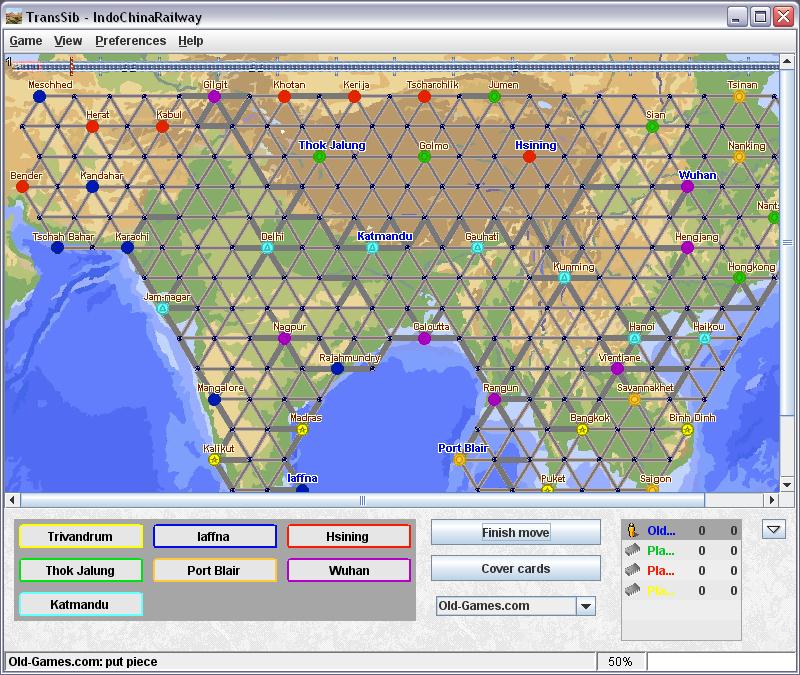Image resolution: width=800 pixels, height=675 pixels.
Task: Click the red Khotan city marker
Action: 284,96
